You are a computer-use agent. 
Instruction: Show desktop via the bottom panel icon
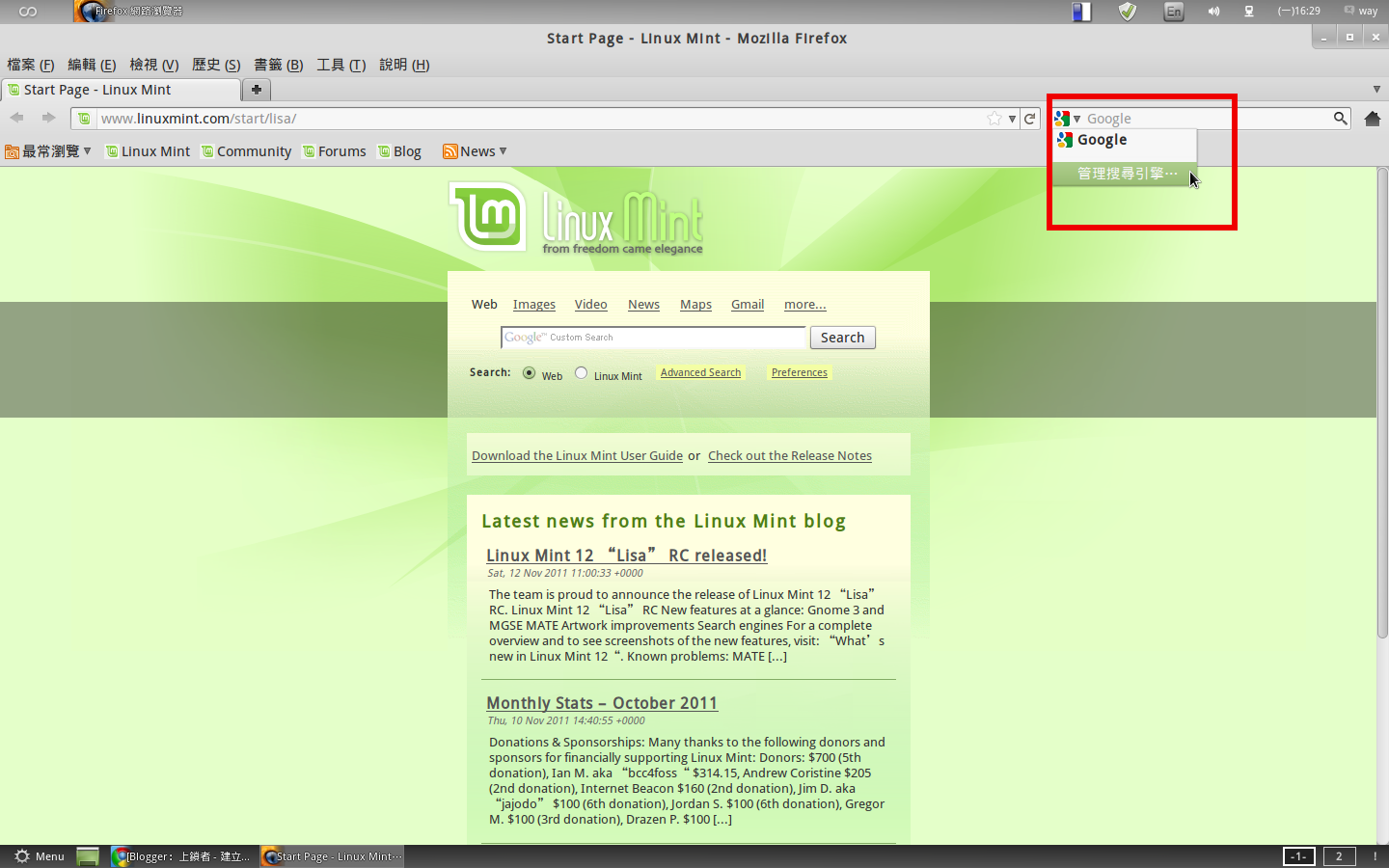pyautogui.click(x=88, y=856)
